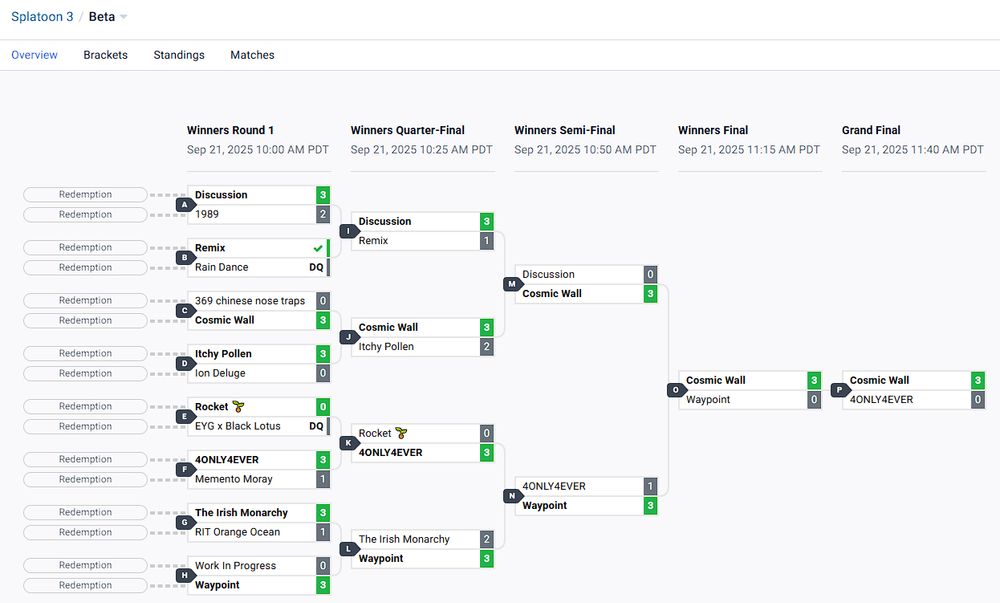The height and width of the screenshot is (603, 1000).
Task: Click the match O badge icon
Action: pyautogui.click(x=675, y=390)
